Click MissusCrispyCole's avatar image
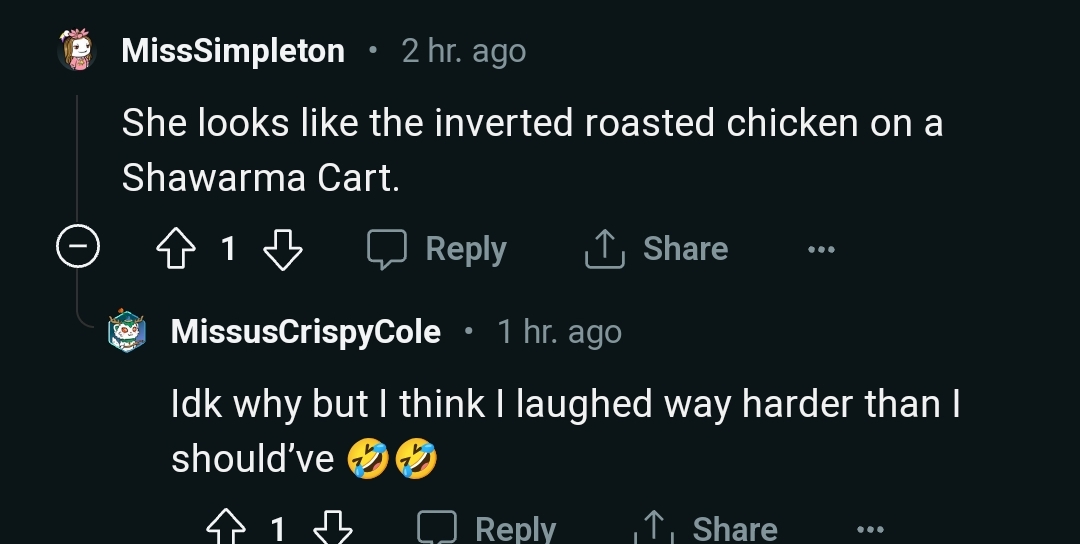 128,331
